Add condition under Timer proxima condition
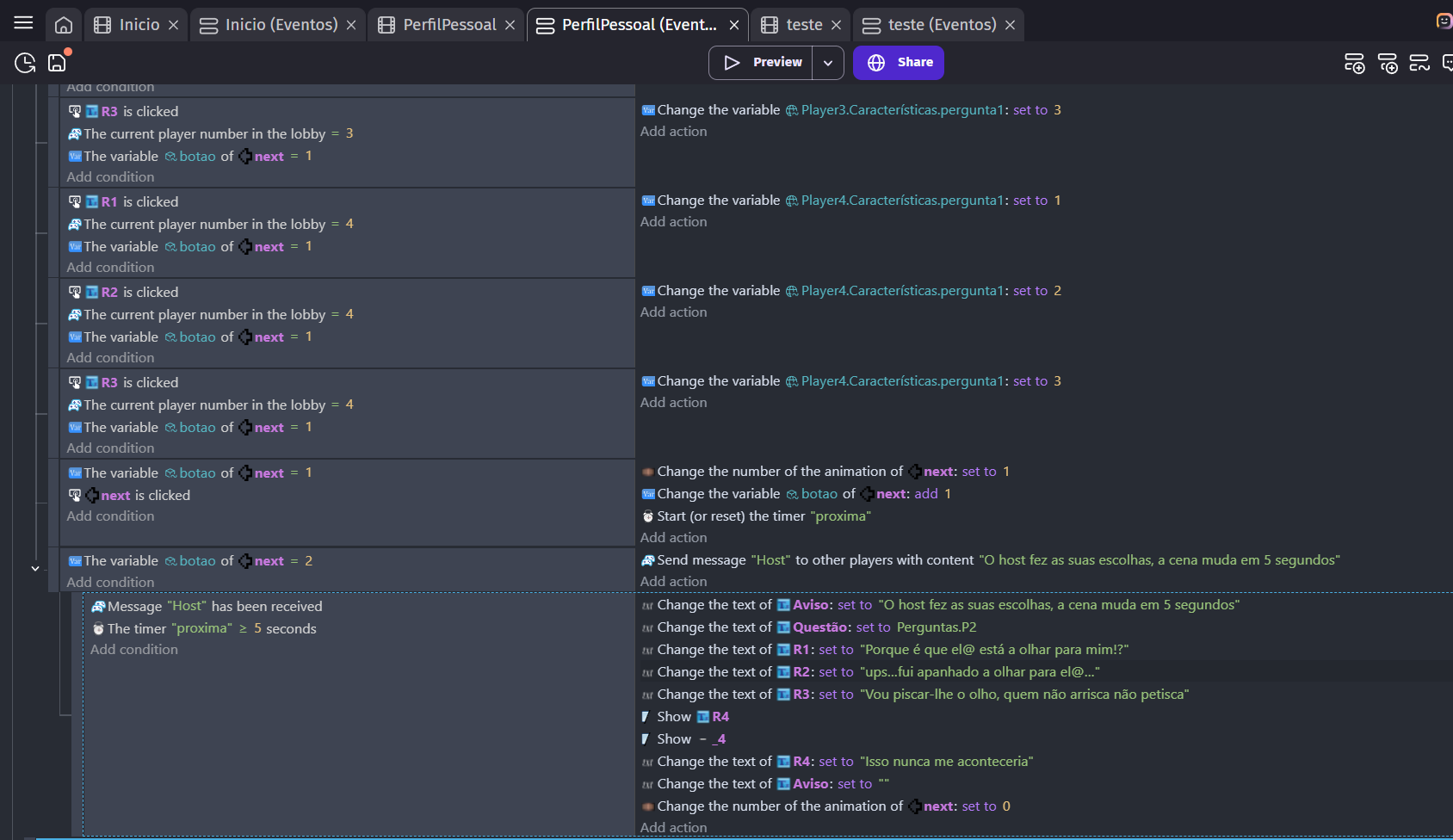The height and width of the screenshot is (840, 1453). click(x=134, y=650)
